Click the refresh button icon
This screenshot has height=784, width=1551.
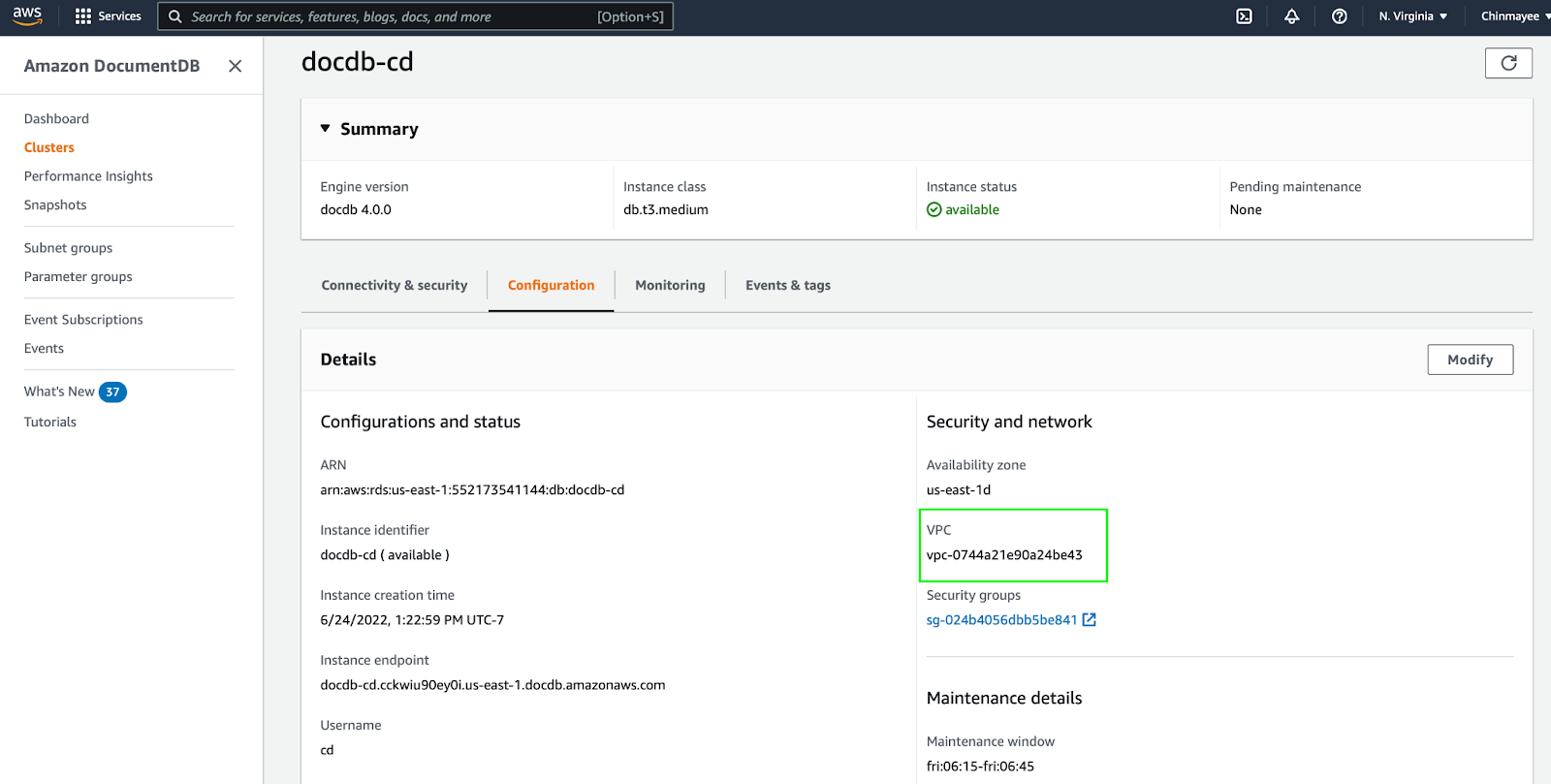click(x=1508, y=63)
